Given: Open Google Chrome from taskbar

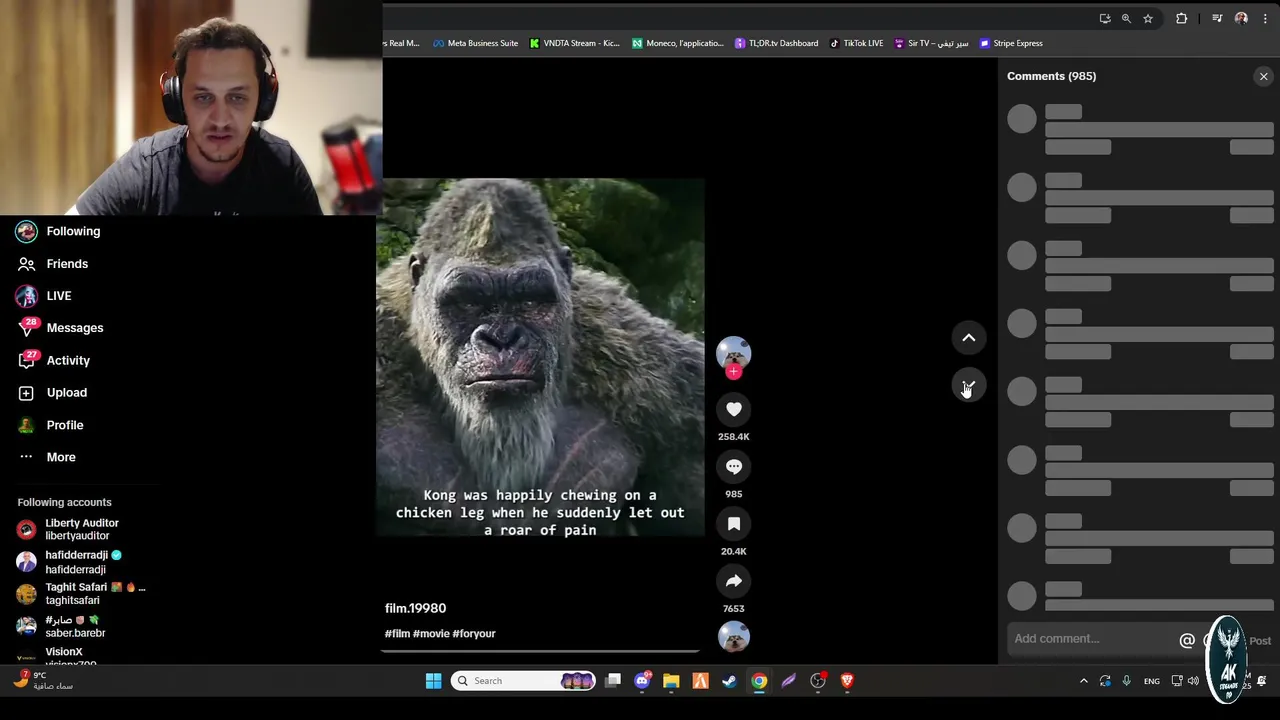Looking at the screenshot, I should [x=759, y=681].
